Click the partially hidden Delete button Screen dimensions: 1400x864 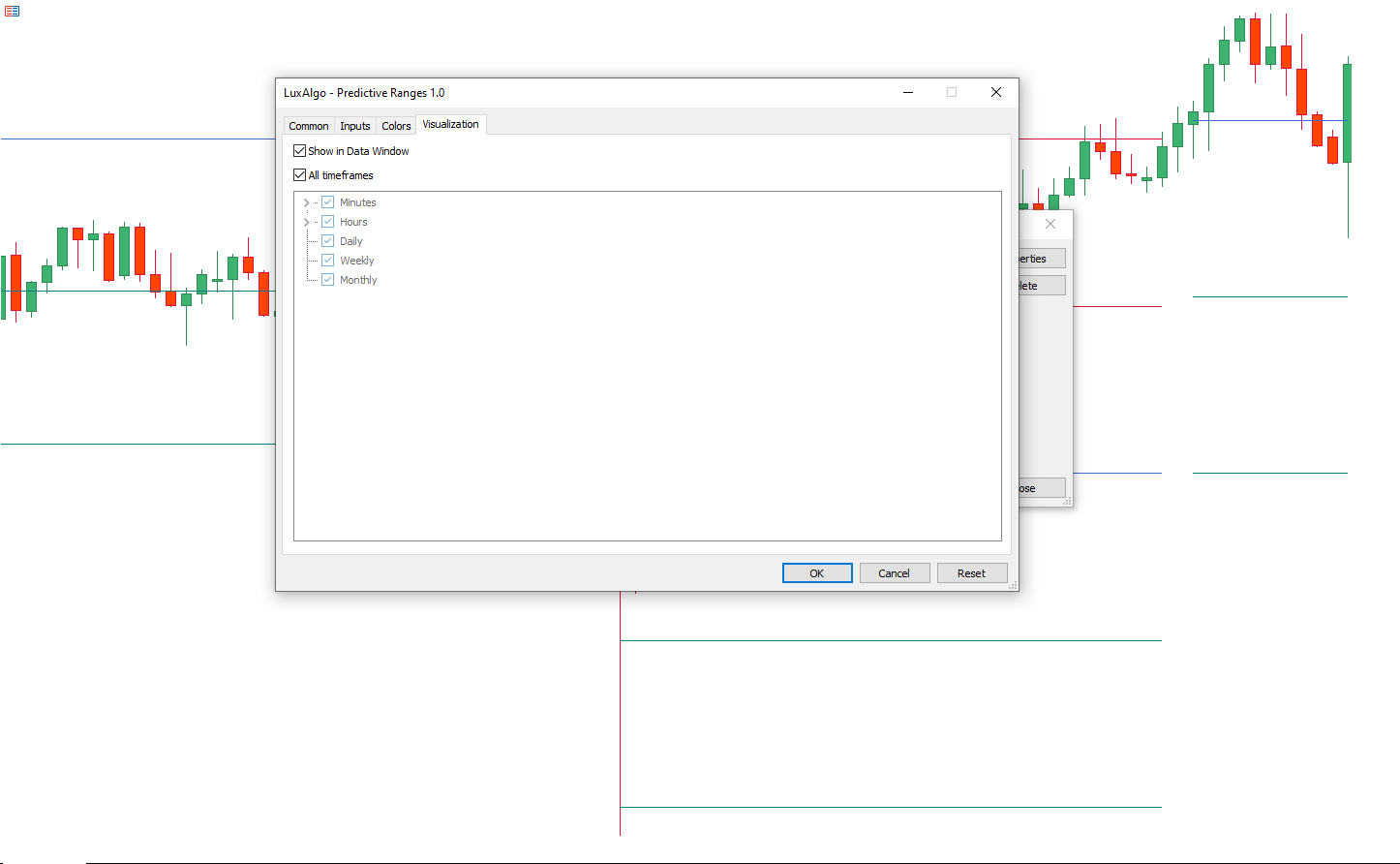[x=1042, y=286]
